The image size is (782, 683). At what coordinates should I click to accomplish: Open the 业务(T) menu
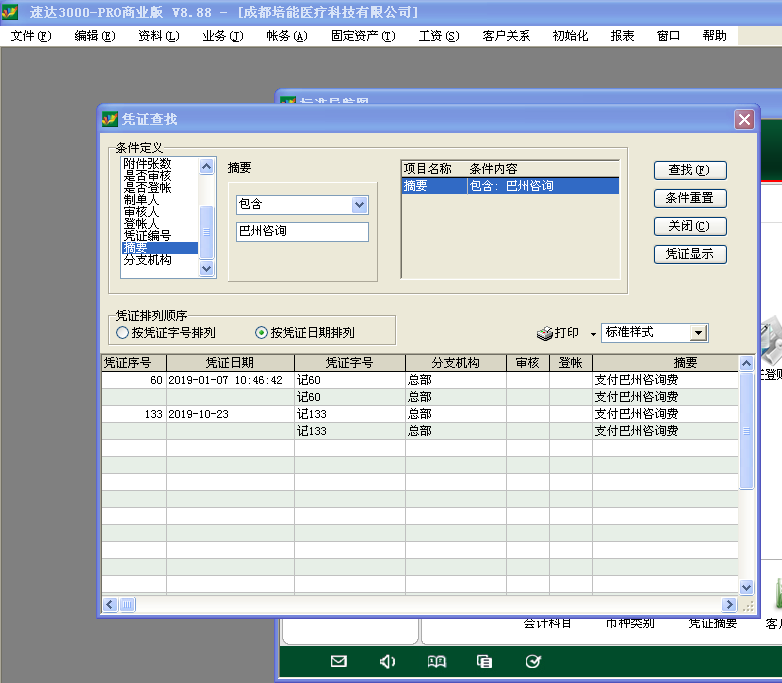tap(222, 36)
